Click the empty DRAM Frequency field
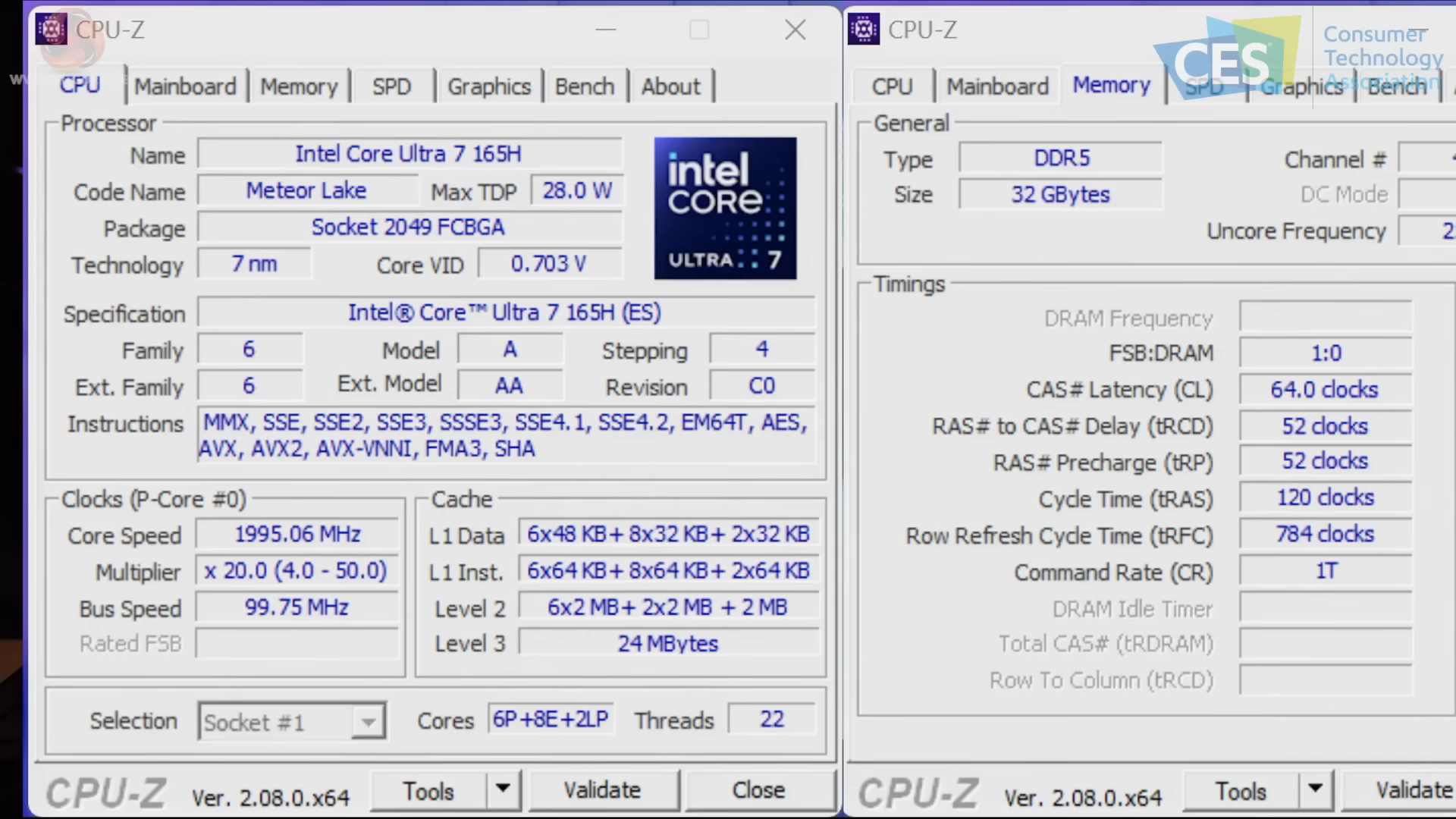Image resolution: width=1456 pixels, height=819 pixels. [x=1326, y=316]
